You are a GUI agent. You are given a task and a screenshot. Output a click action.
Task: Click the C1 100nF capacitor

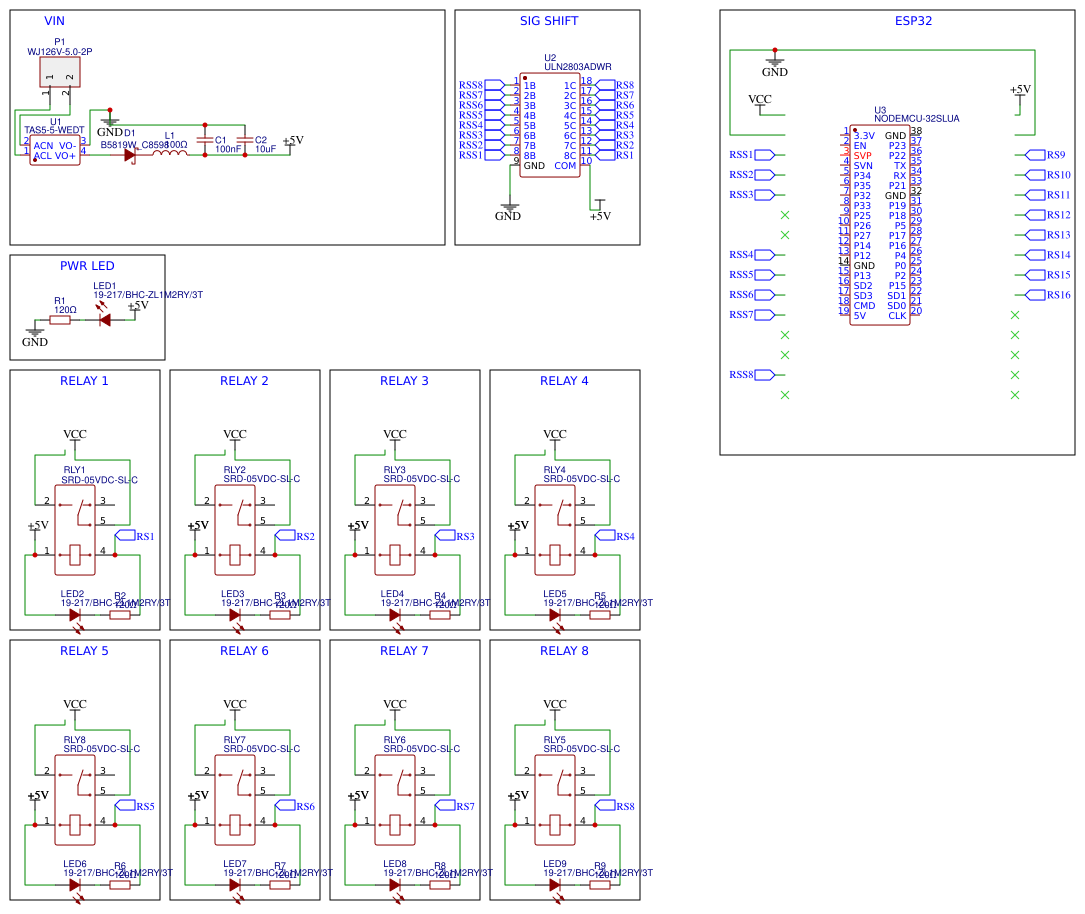click(x=205, y=140)
